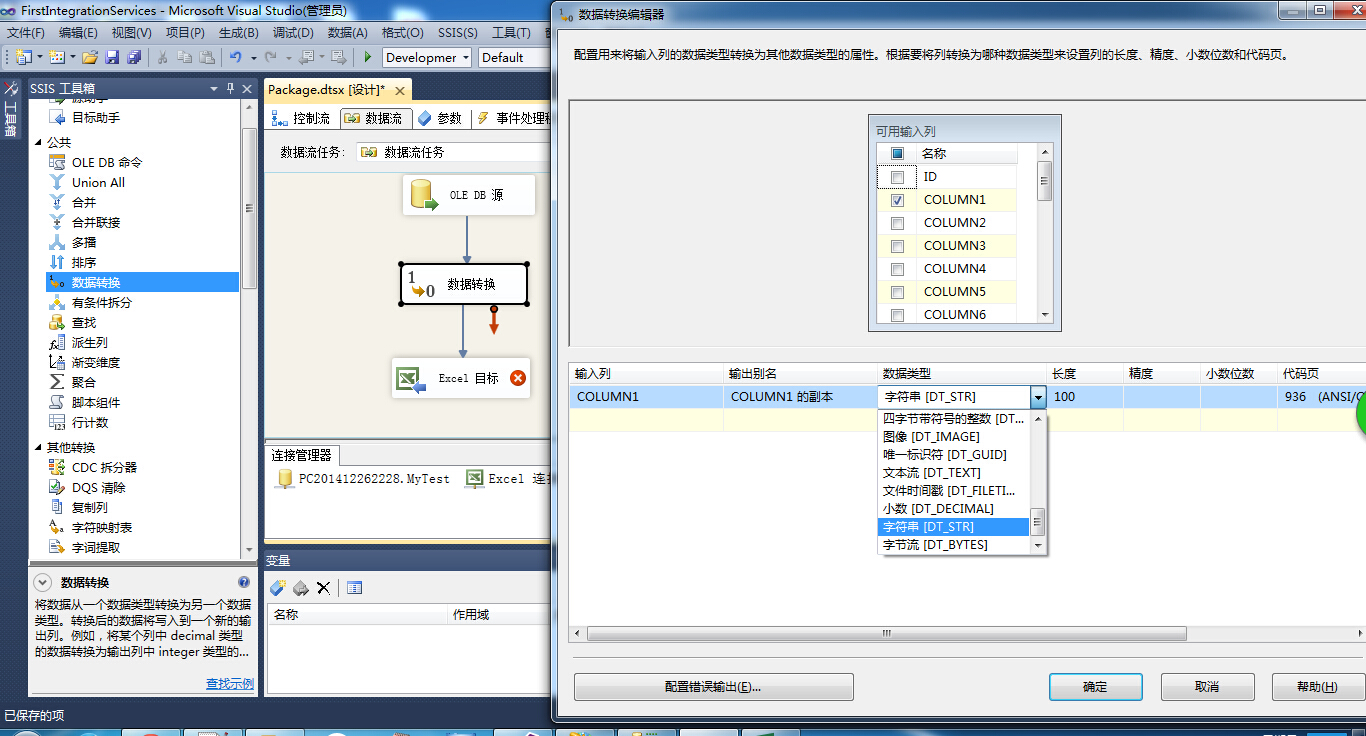
Task: Open the 视图(V) menu
Action: [132, 32]
